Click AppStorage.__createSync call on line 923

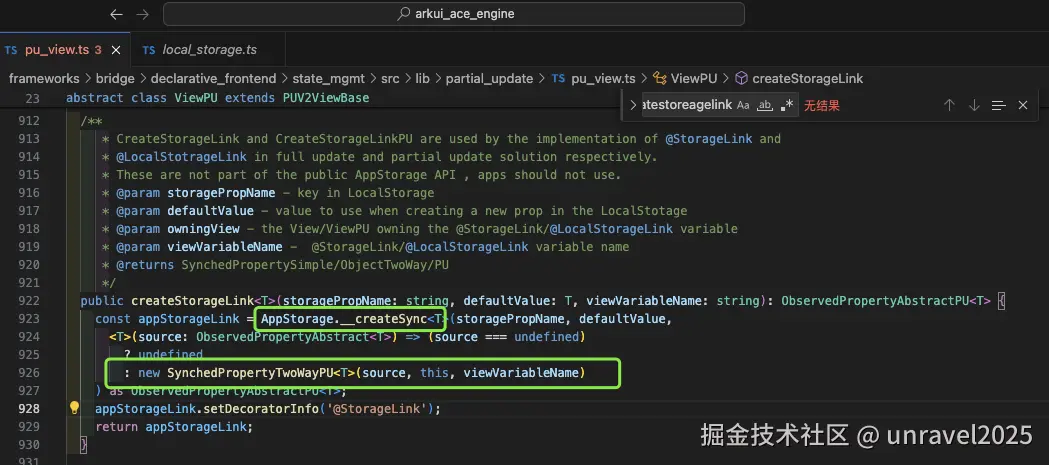coord(344,318)
